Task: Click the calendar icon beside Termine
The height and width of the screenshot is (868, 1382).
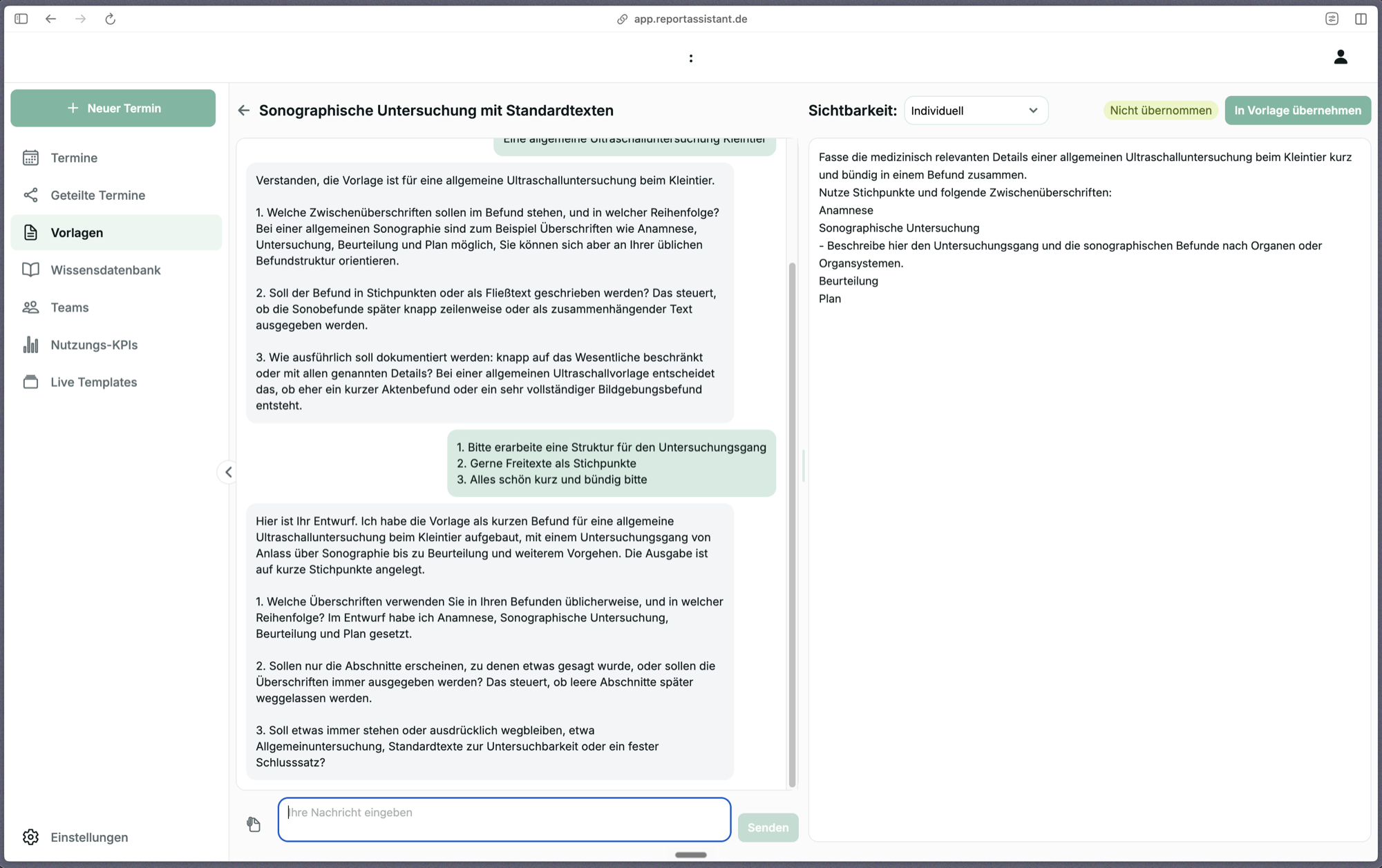Action: pyautogui.click(x=30, y=158)
